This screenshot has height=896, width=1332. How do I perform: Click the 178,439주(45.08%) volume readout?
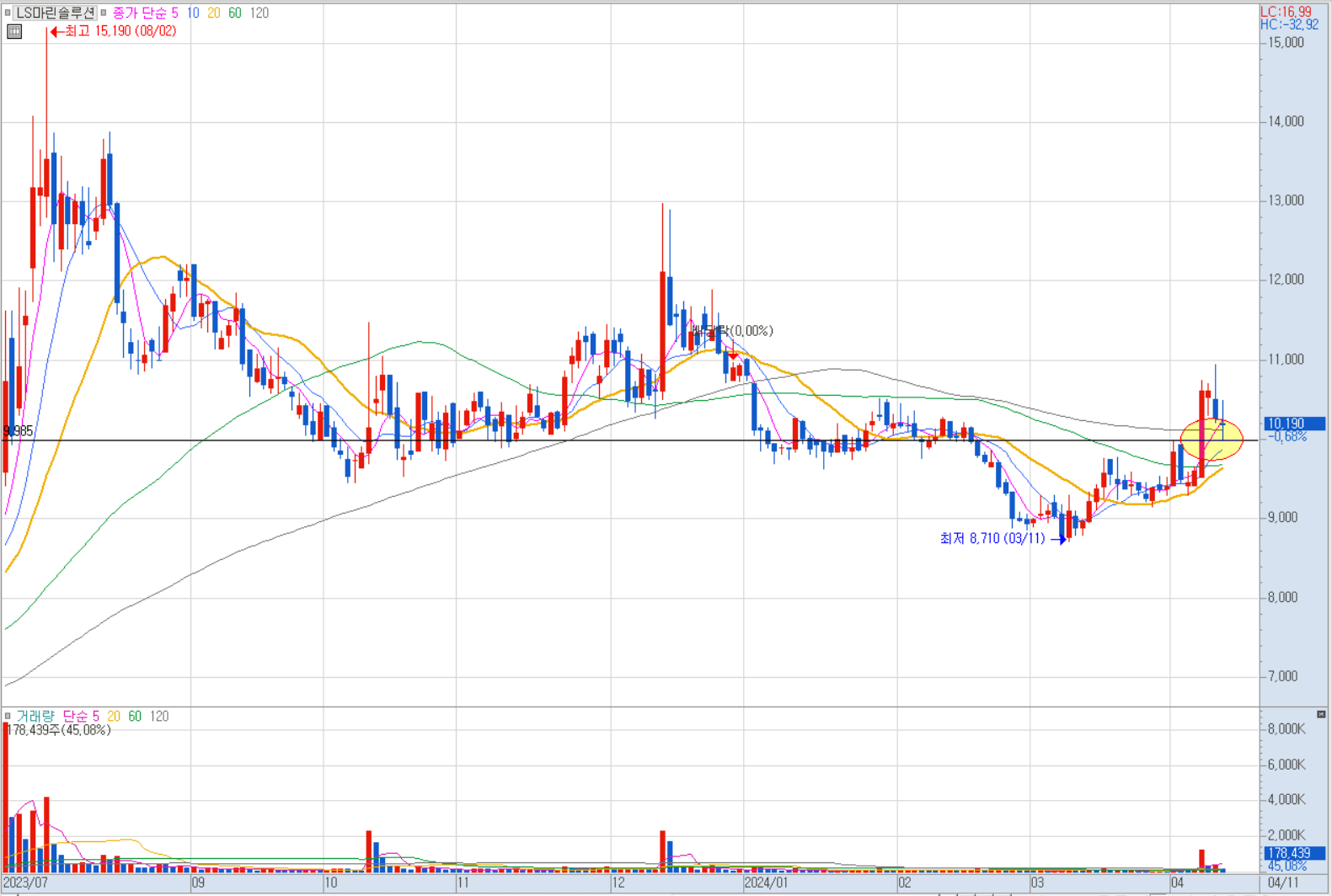point(58,730)
